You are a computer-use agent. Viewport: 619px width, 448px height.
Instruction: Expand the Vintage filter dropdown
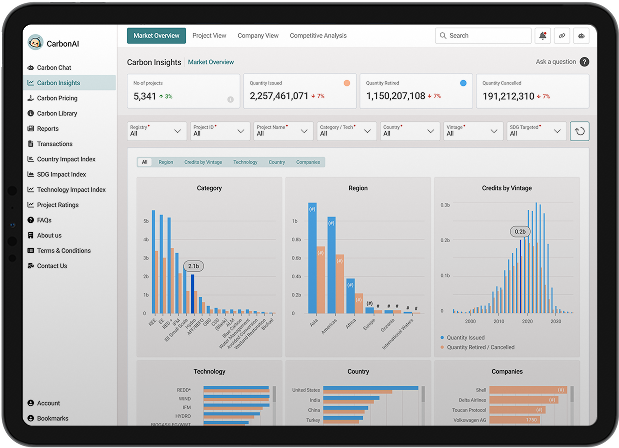pos(472,130)
